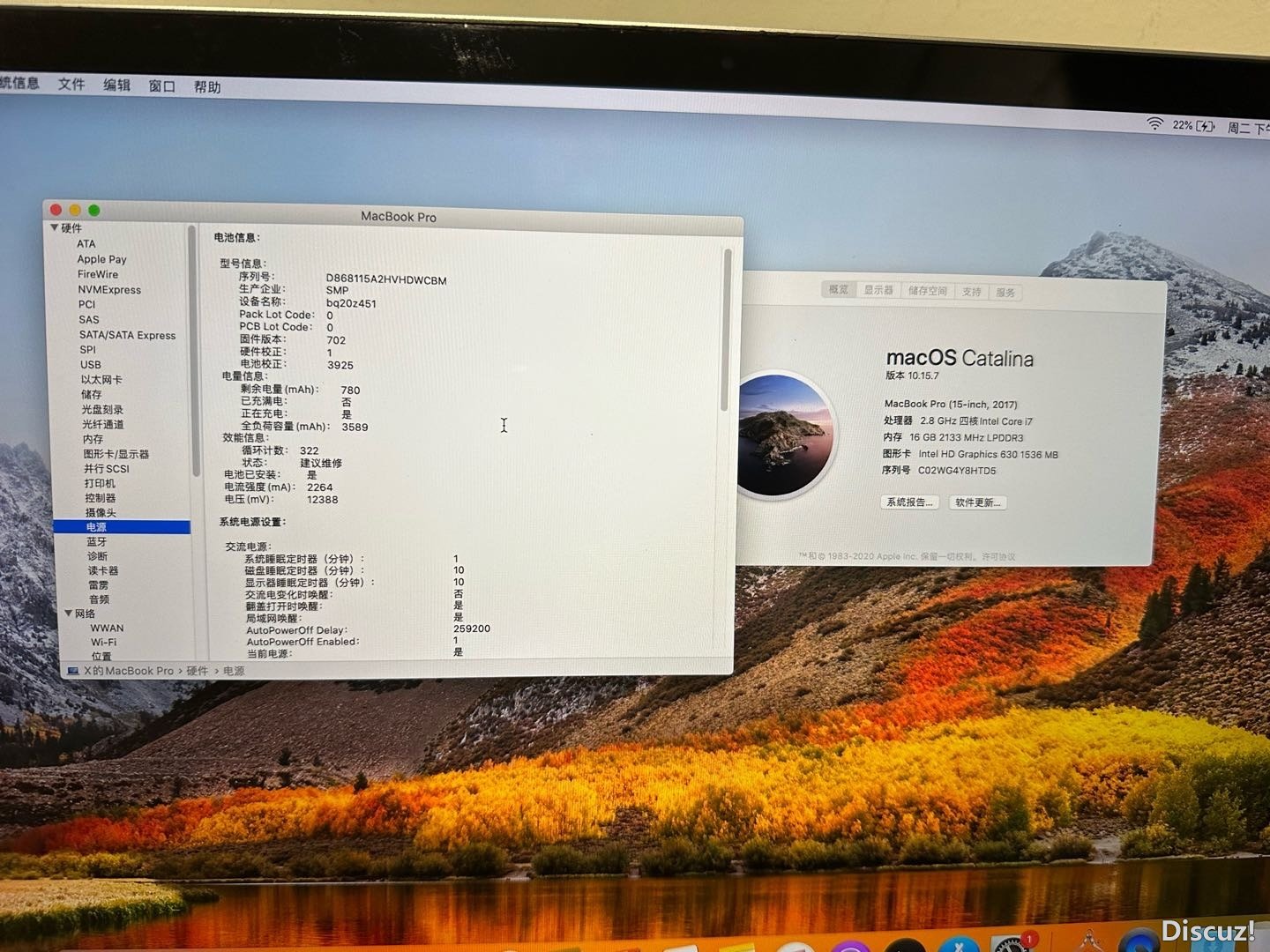The height and width of the screenshot is (952, 1270).
Task: Select 诊断 in the sidebar
Action: point(97,556)
